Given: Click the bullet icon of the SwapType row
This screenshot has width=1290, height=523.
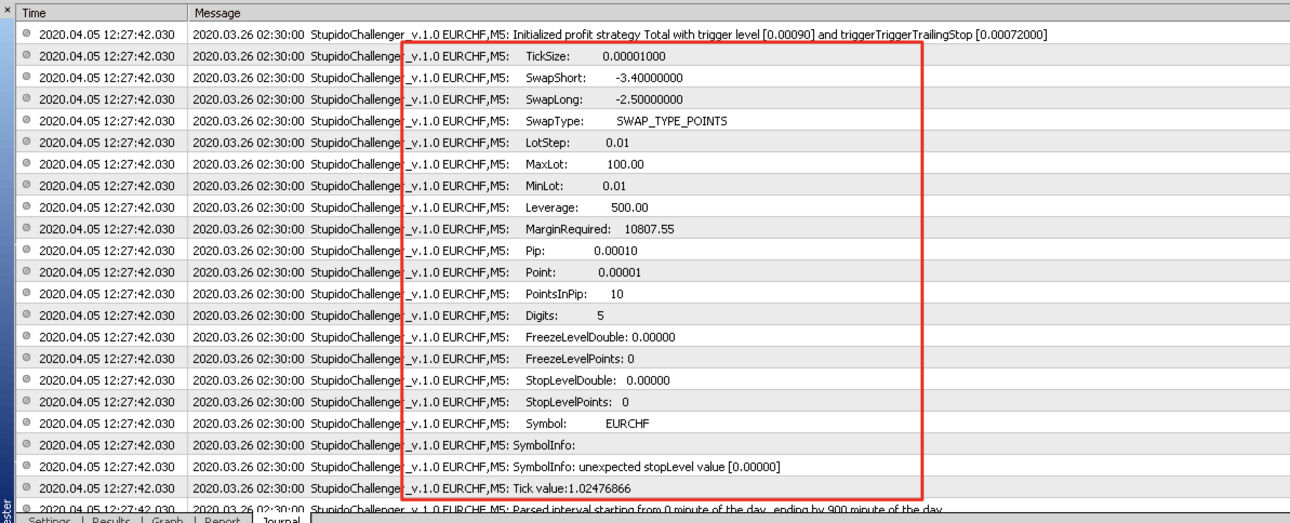Looking at the screenshot, I should pos(27,120).
